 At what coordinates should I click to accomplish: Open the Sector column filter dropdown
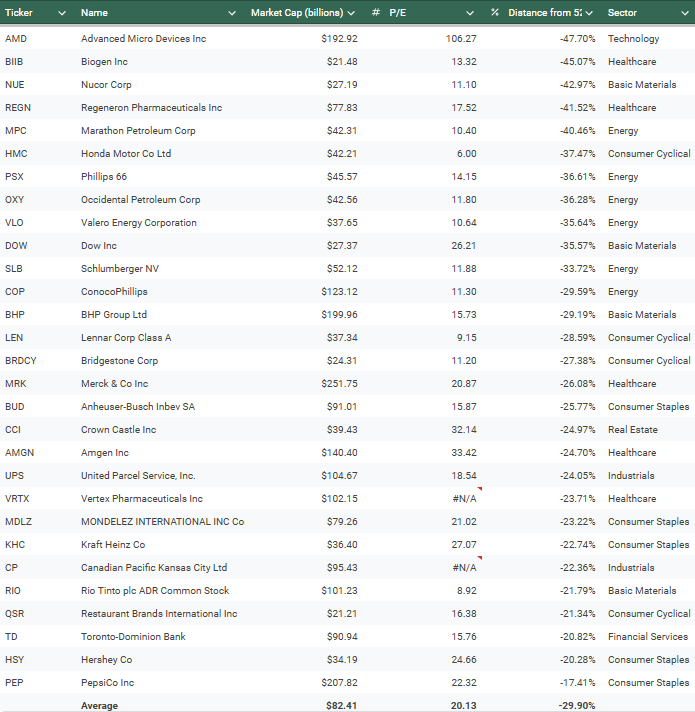685,13
